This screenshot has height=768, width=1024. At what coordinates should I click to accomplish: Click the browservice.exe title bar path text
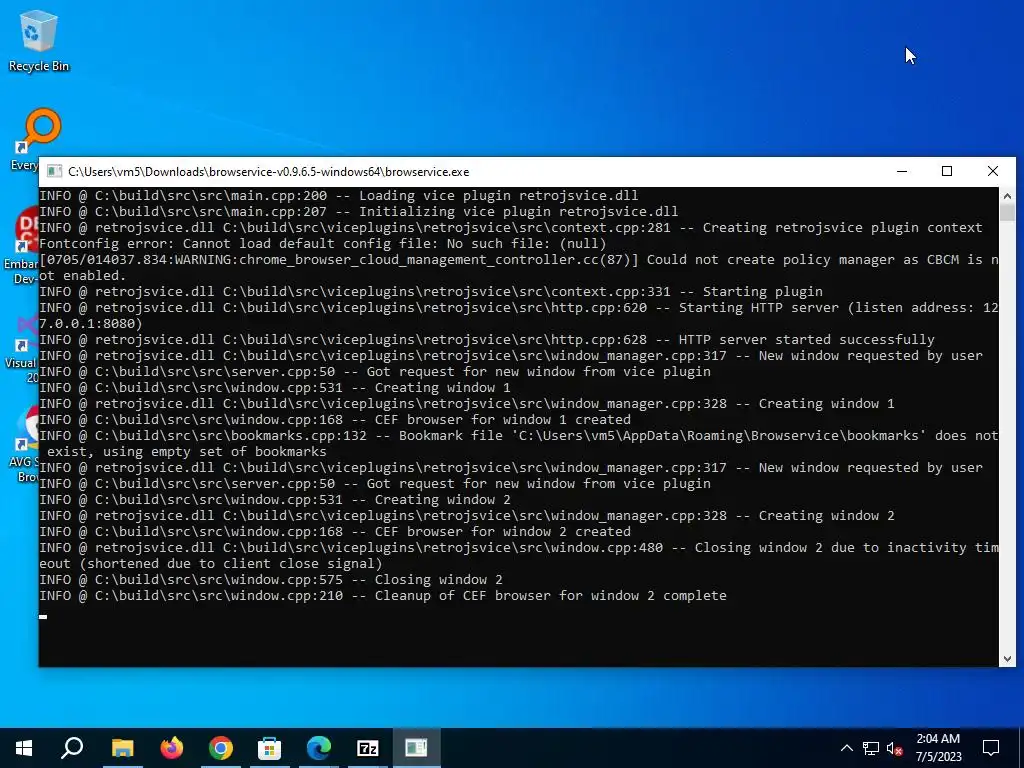(x=268, y=172)
